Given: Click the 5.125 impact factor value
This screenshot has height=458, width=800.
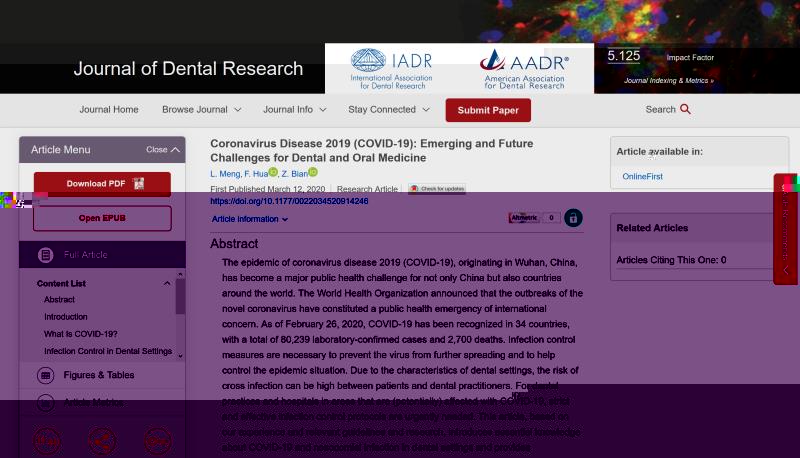Looking at the screenshot, I should pos(623,56).
